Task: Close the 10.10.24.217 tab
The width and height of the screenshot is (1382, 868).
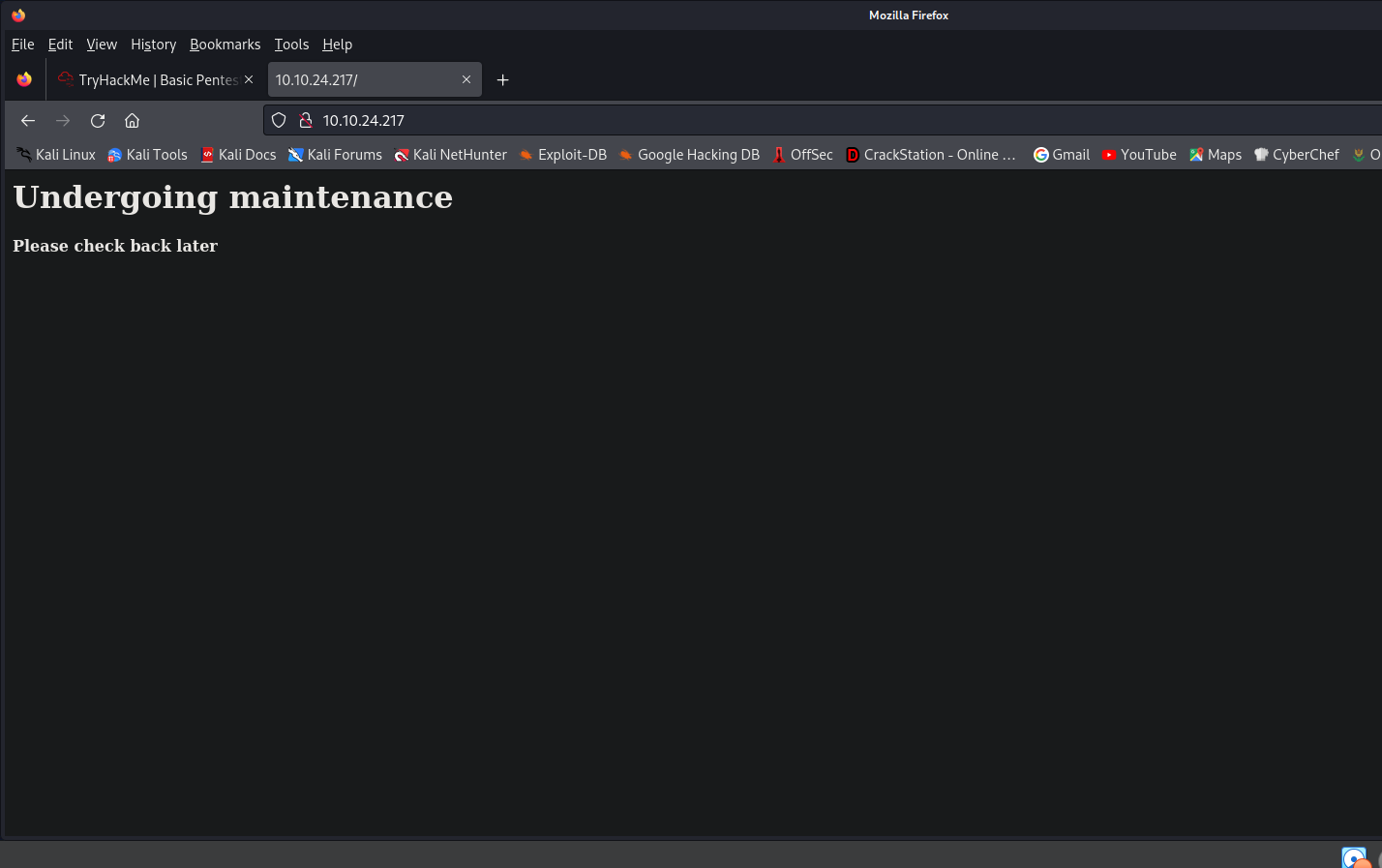Action: click(466, 80)
